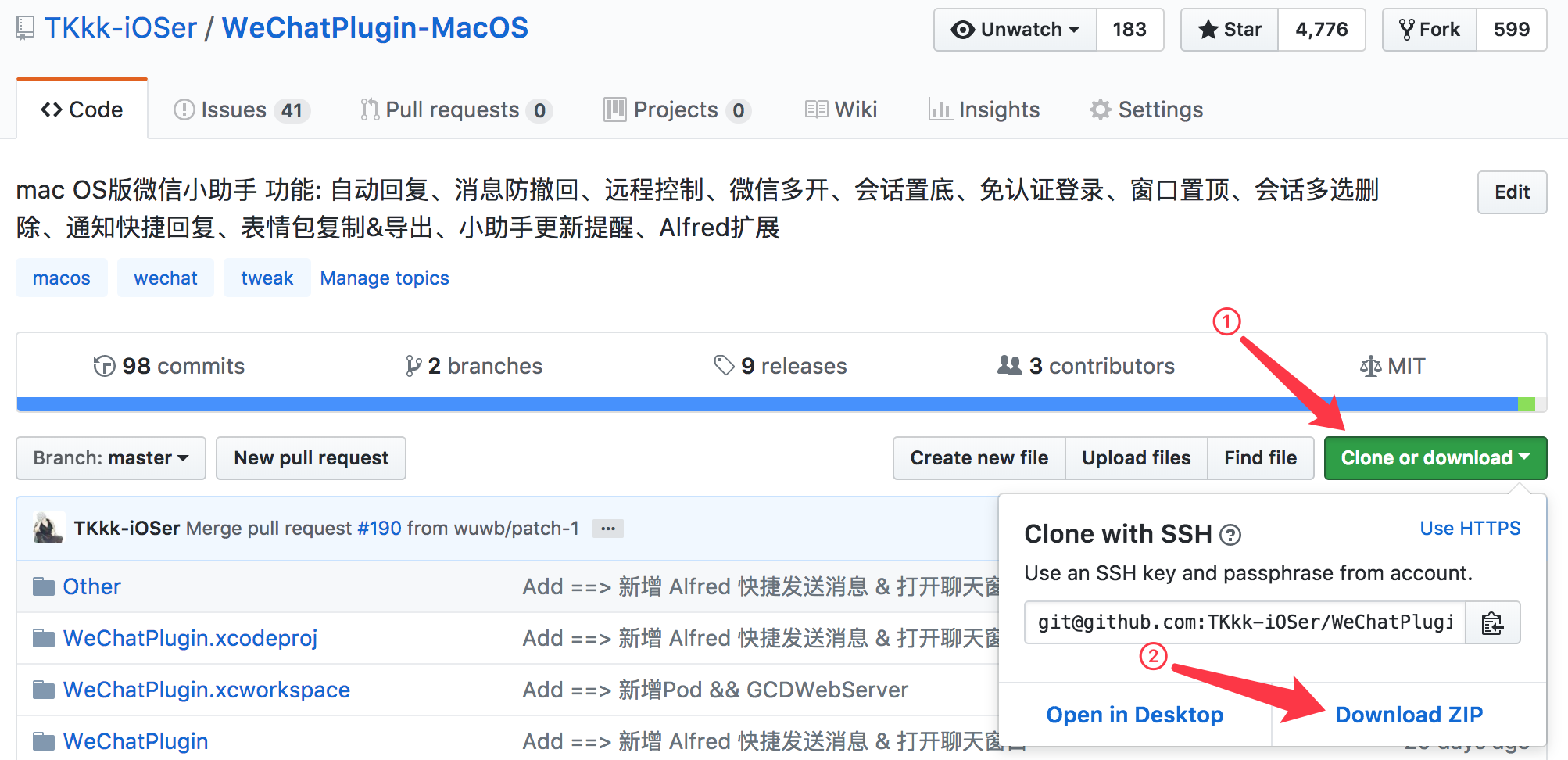1568x760 pixels.
Task: Toggle the Clone or download dropdown
Action: [1435, 458]
